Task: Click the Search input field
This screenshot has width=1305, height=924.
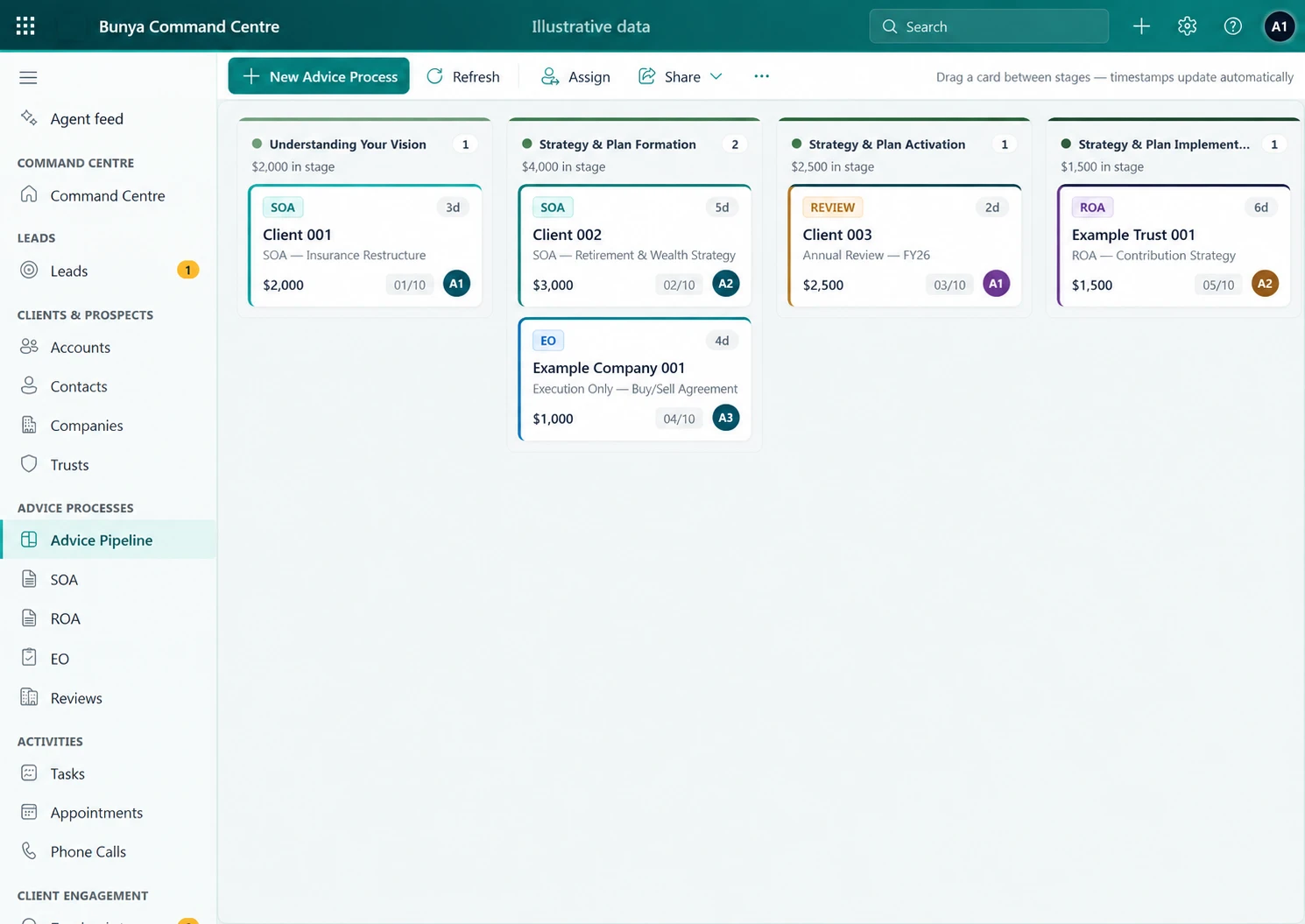Action: pos(989,26)
